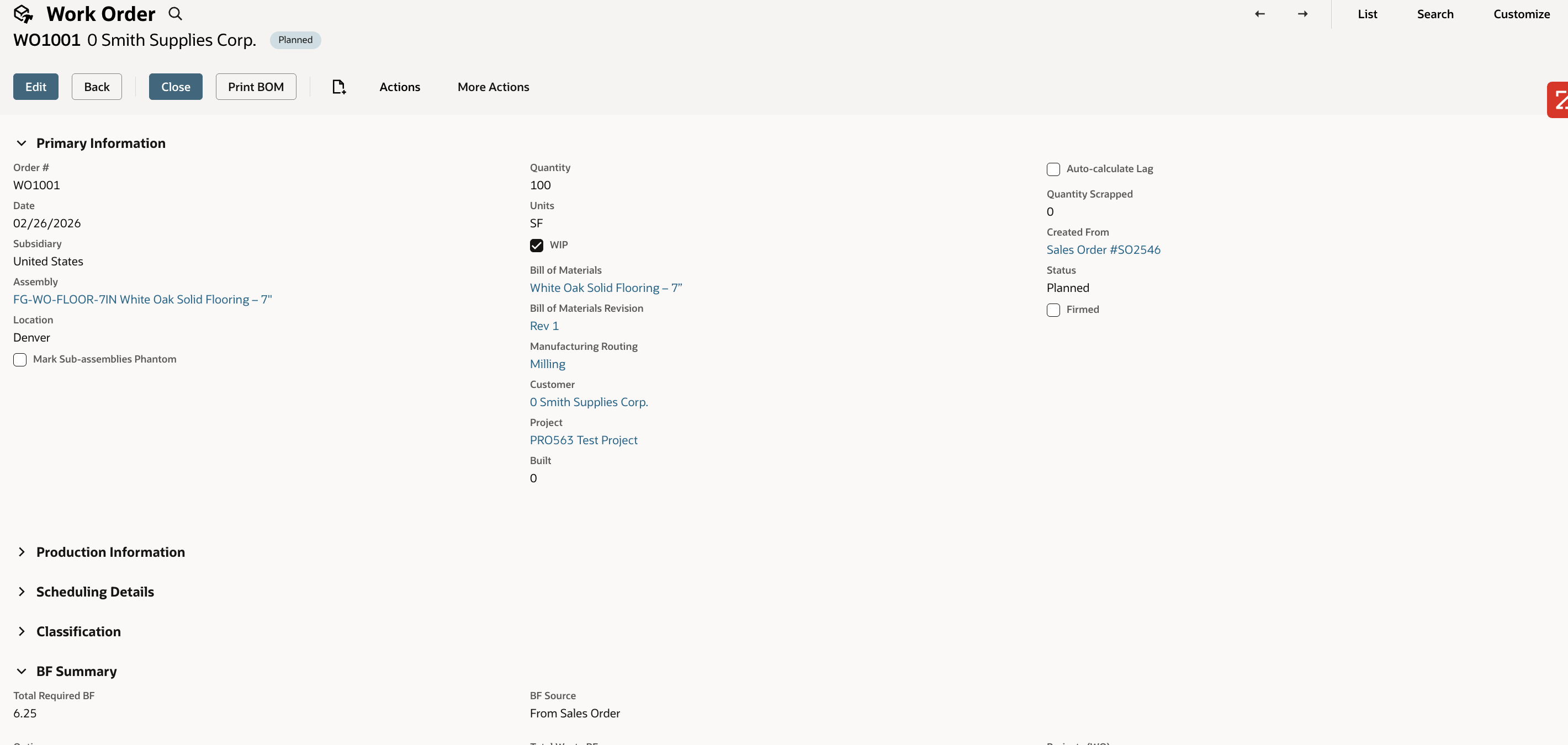The width and height of the screenshot is (1568, 745).
Task: Open the Actions menu
Action: [399, 87]
